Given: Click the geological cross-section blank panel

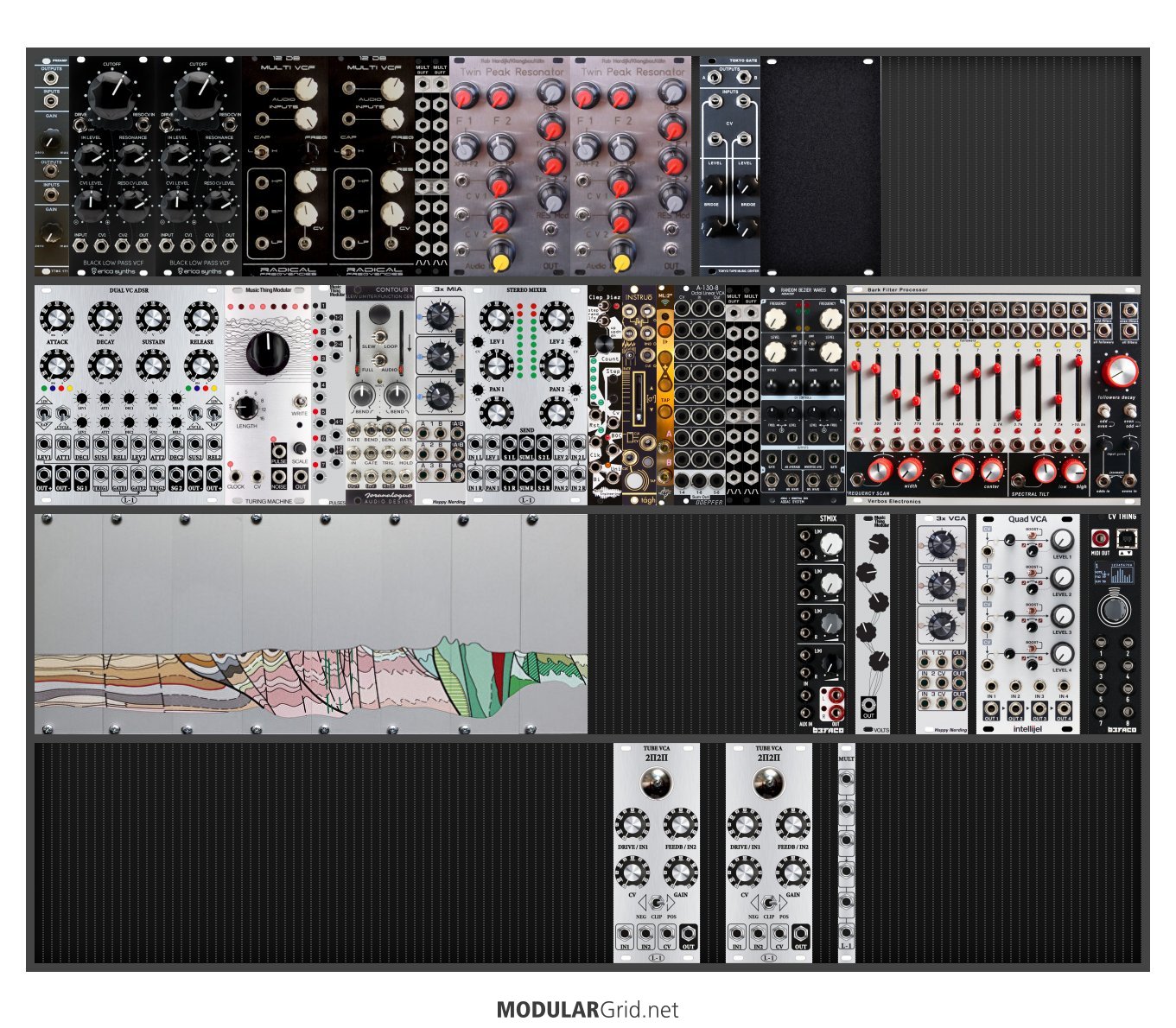Looking at the screenshot, I should pos(311,624).
